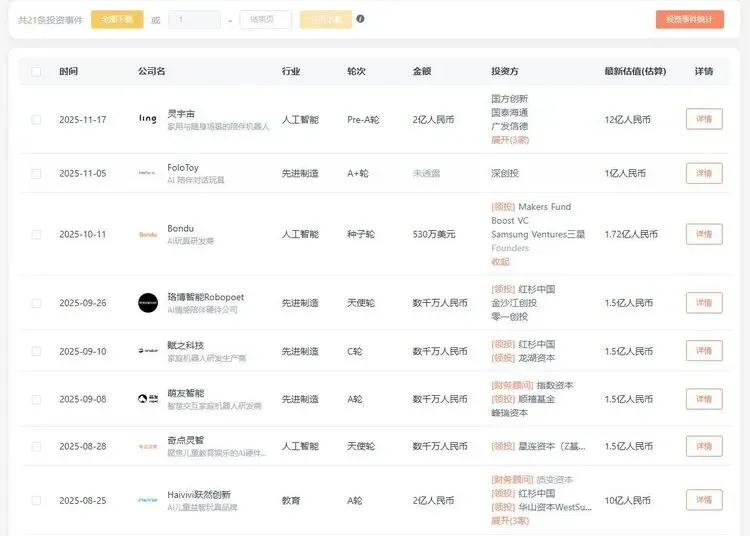Image resolution: width=750 pixels, height=536 pixels.
Task: Click the 12亿人民币 valuation cell
Action: point(628,120)
